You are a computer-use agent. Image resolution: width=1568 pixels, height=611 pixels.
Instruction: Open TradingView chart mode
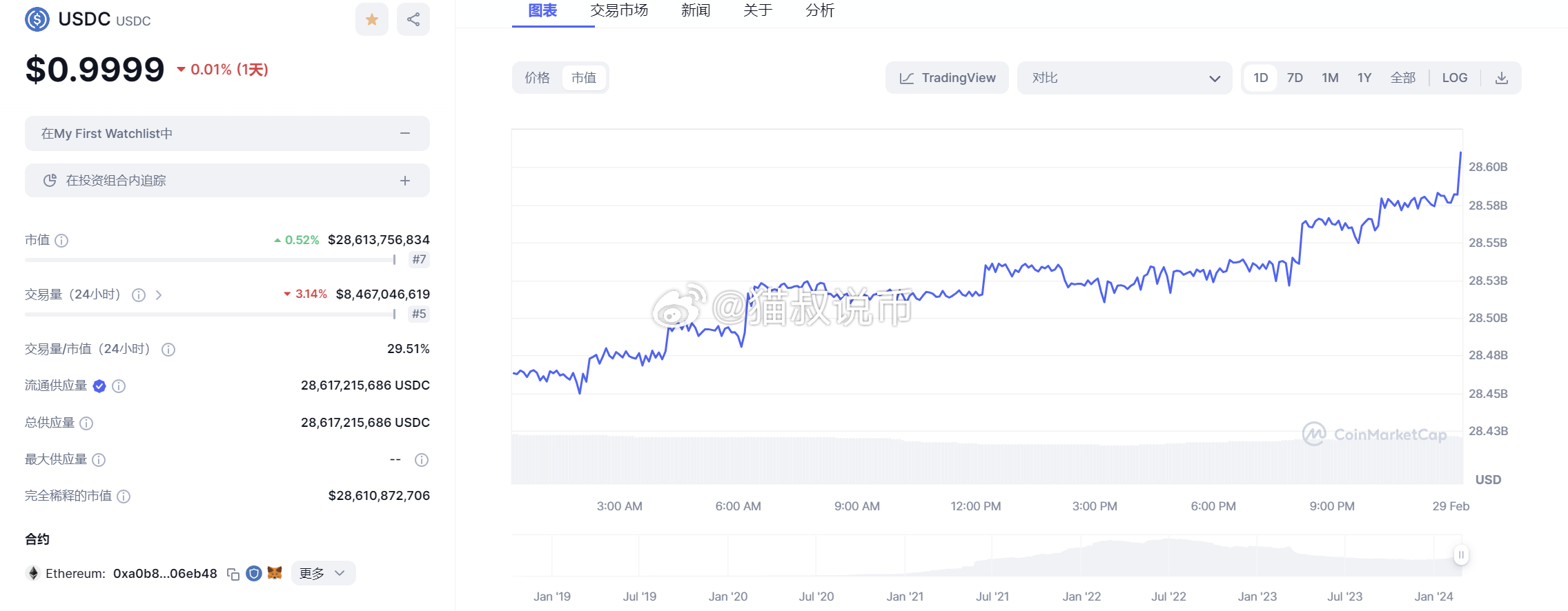(947, 78)
